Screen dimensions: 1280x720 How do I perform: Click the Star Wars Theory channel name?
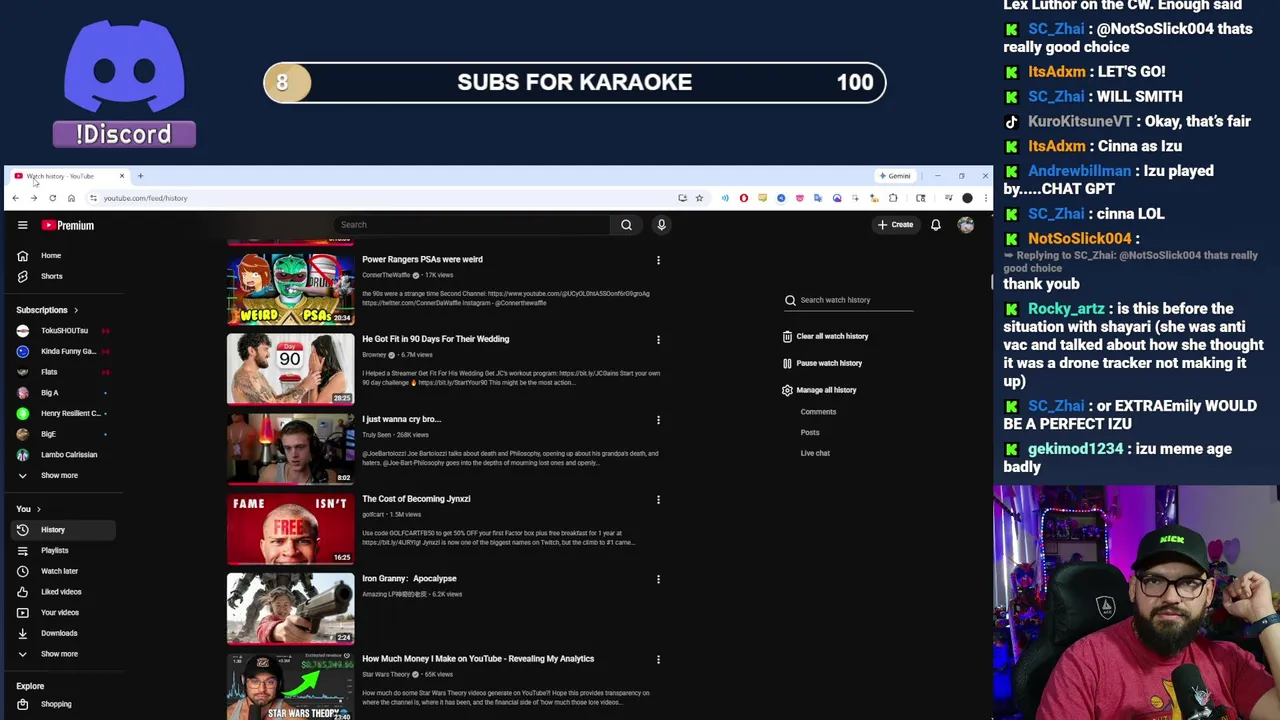(x=386, y=674)
